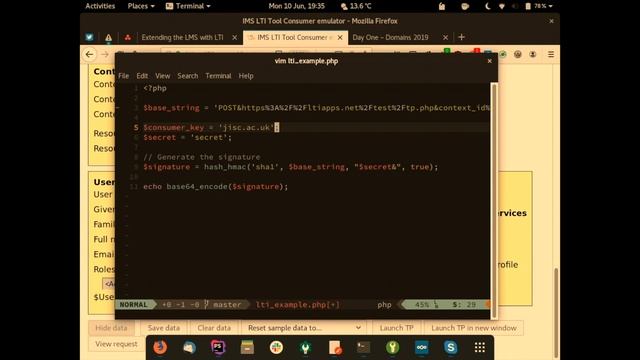Screen dimensions: 640x360
Task: Open the document viewer app in dock
Action: (335, 347)
